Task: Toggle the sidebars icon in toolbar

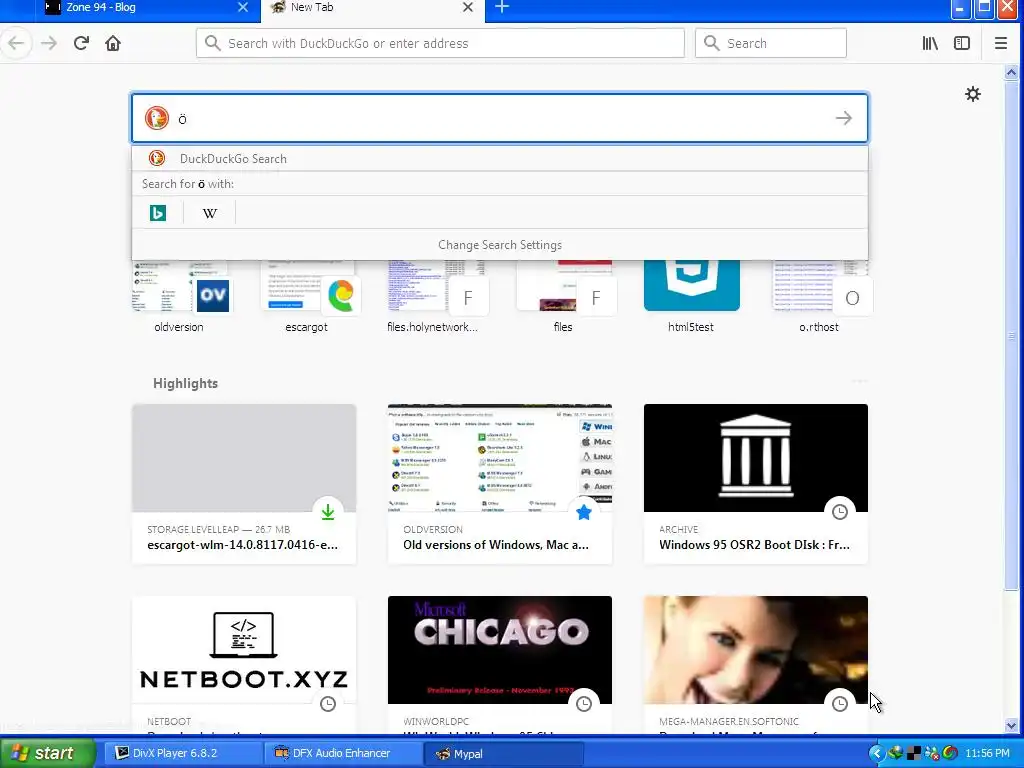Action: coord(962,43)
